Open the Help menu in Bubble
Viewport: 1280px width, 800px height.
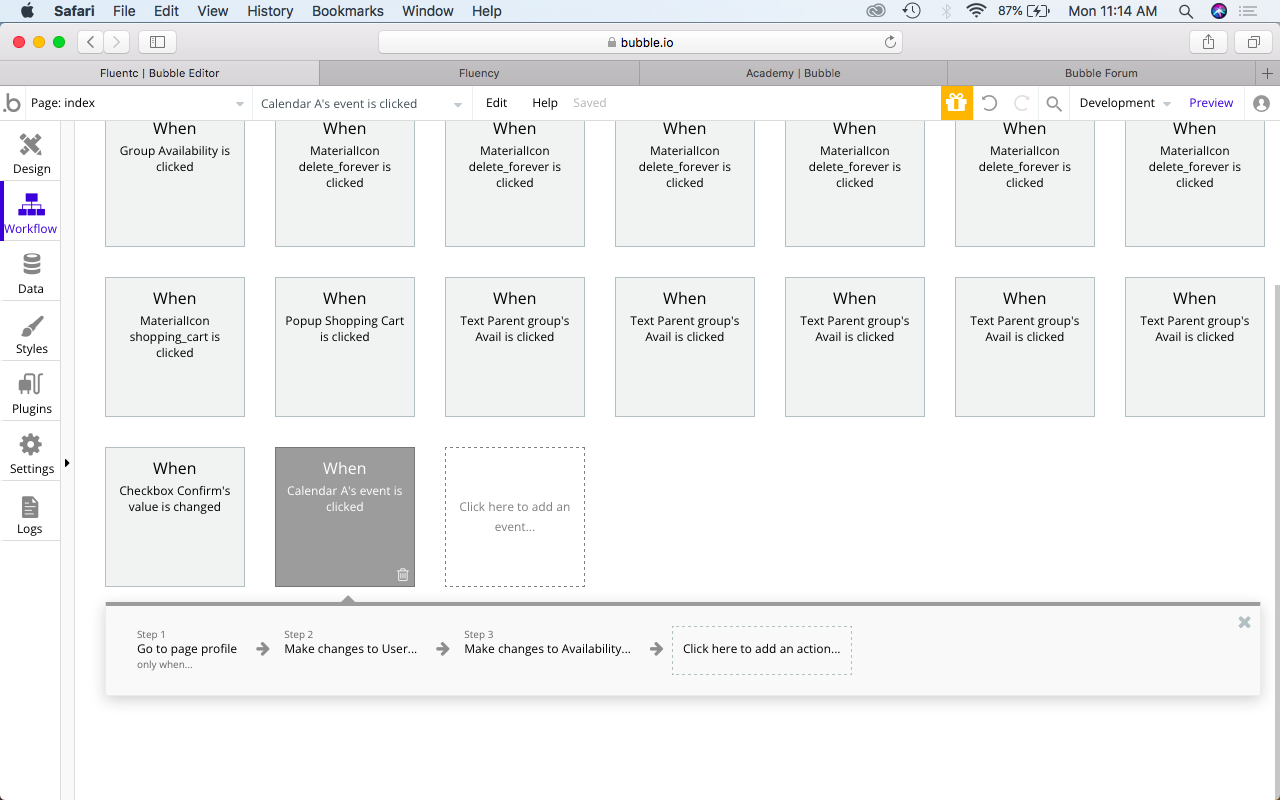pos(545,103)
